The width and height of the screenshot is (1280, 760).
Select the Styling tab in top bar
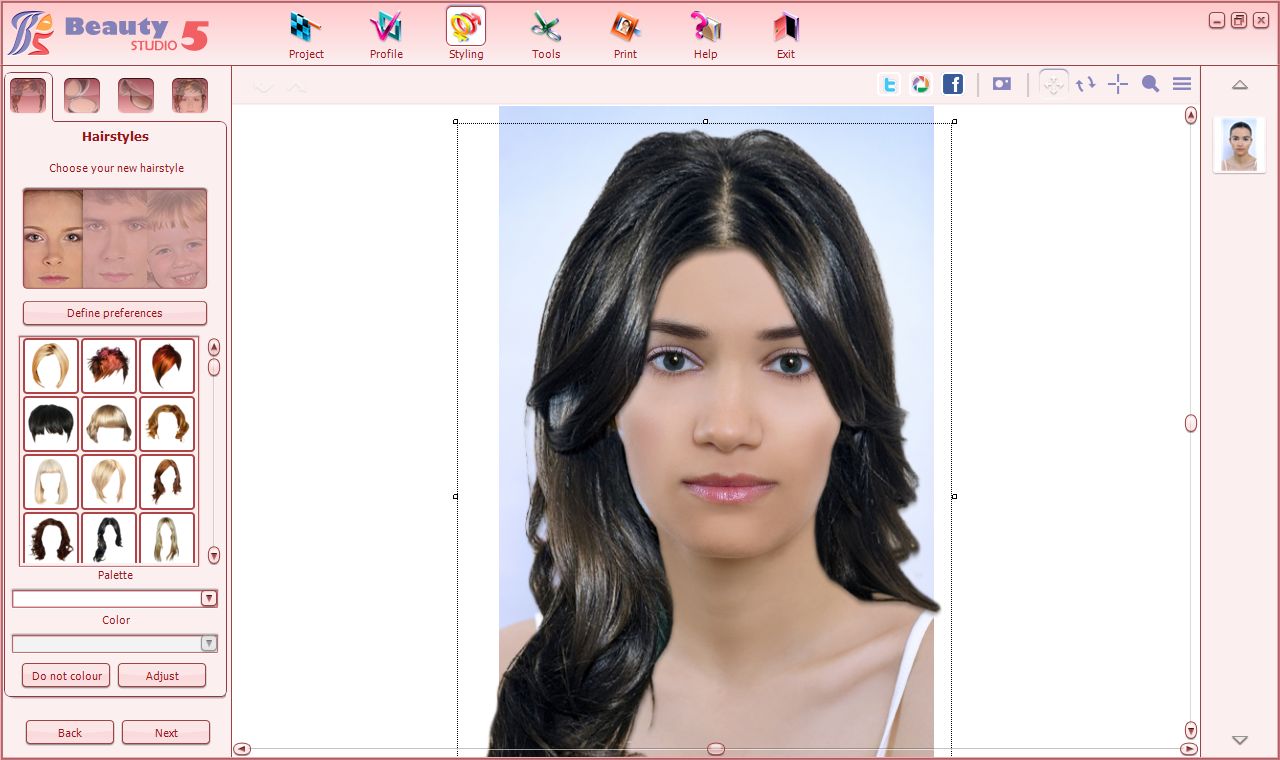[x=466, y=35]
